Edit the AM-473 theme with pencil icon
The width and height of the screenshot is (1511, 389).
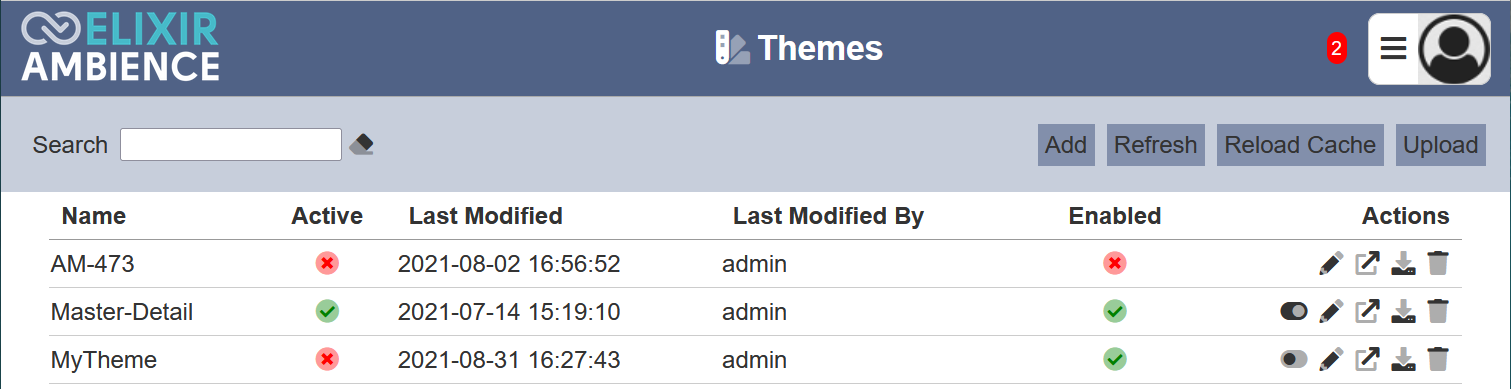[1330, 264]
